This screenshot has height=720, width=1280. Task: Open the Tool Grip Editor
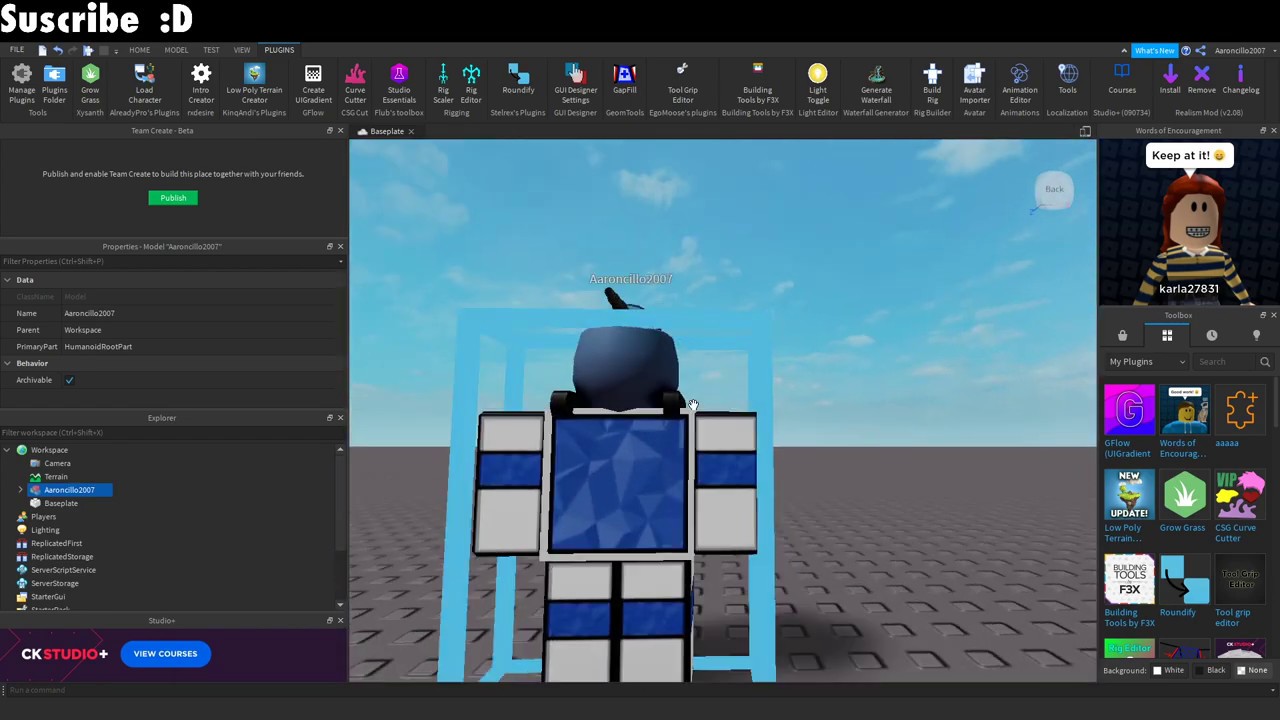point(682,83)
